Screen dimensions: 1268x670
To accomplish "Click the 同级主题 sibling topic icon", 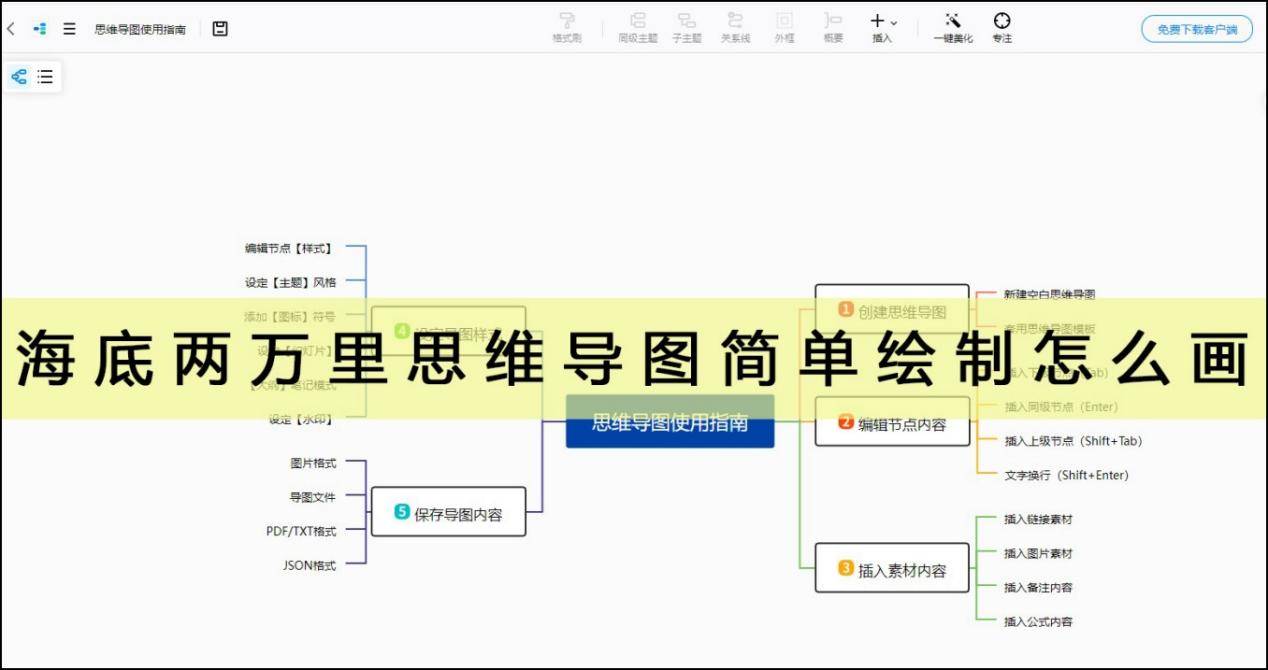I will point(638,28).
